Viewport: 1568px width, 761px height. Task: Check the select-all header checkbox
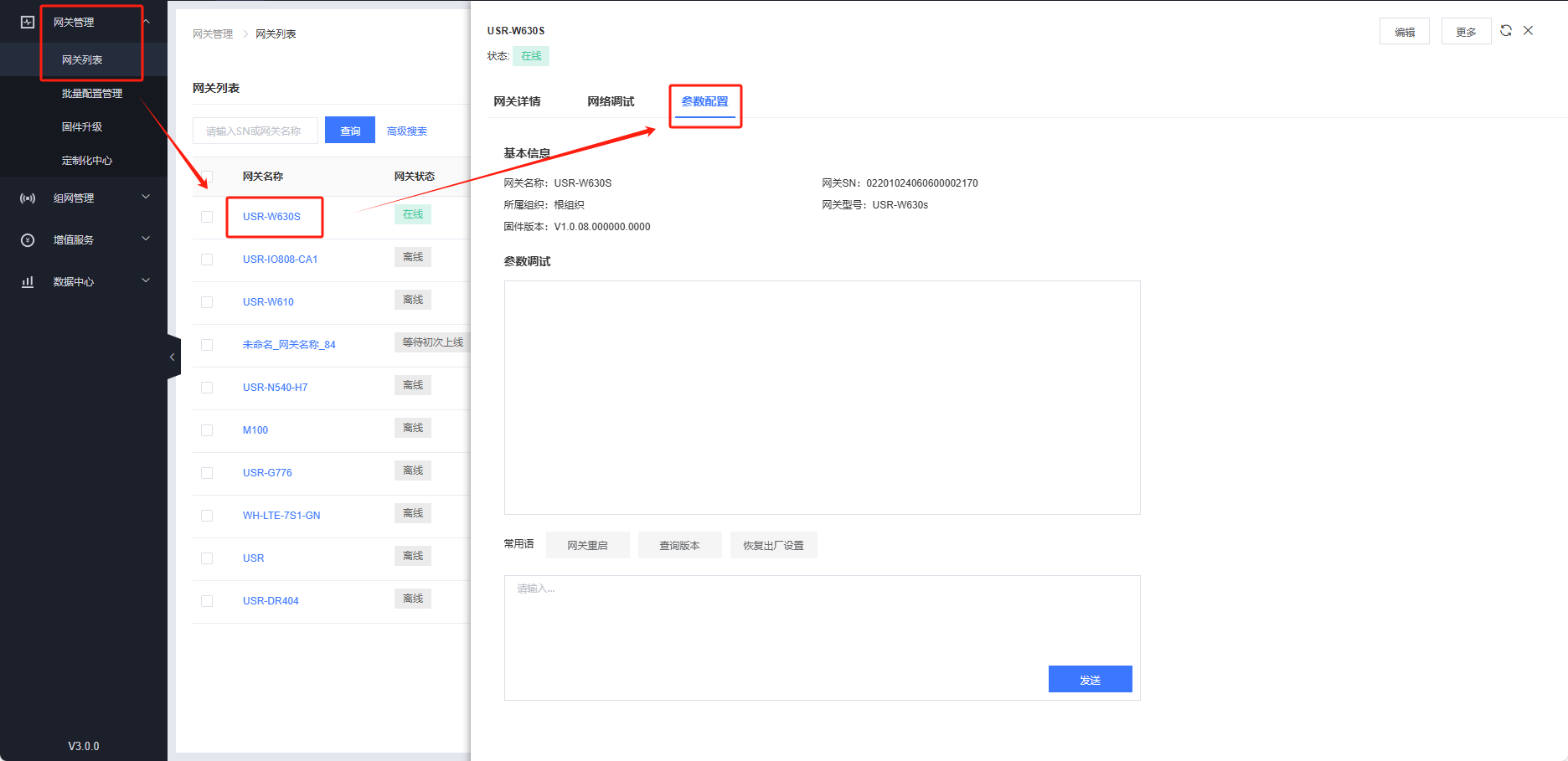207,177
